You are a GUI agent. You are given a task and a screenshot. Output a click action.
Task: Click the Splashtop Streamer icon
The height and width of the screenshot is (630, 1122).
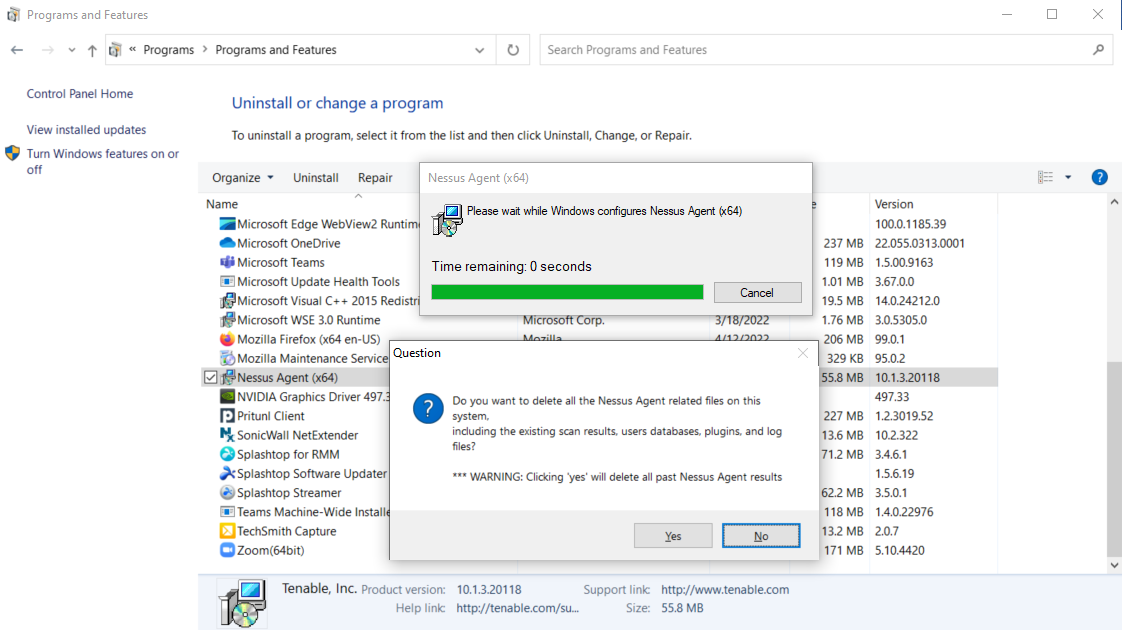pos(227,493)
